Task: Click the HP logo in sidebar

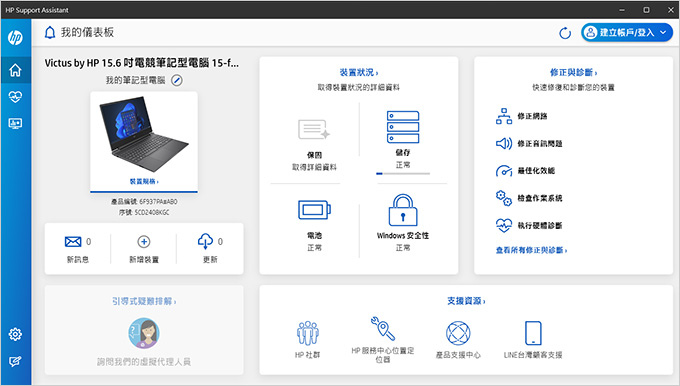Action: (x=15, y=37)
